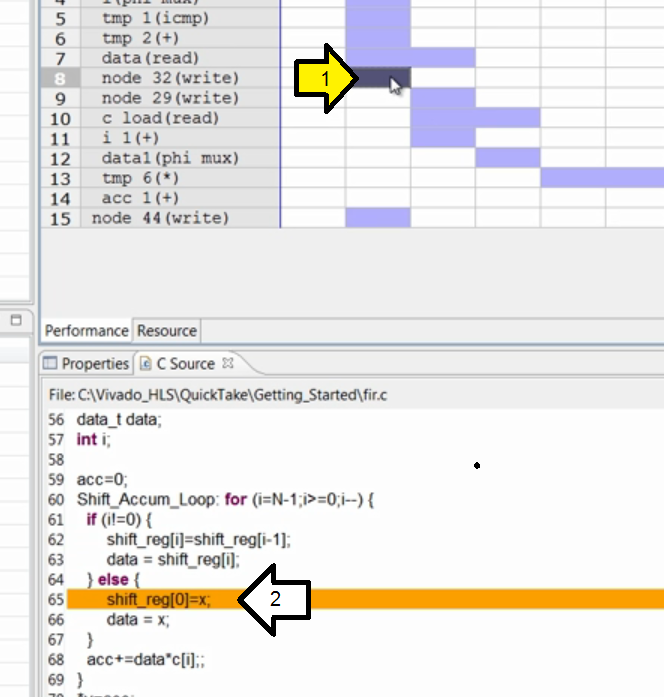Select the tmp_1(icmp) operation row
664x697 pixels.
[156, 18]
